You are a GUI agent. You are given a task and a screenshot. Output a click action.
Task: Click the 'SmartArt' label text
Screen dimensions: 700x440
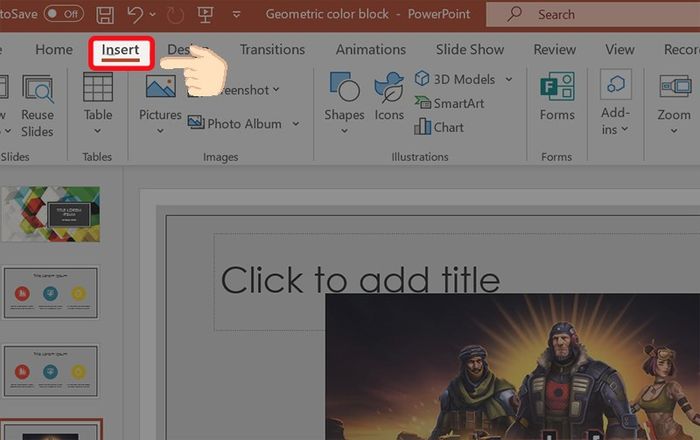click(x=459, y=104)
